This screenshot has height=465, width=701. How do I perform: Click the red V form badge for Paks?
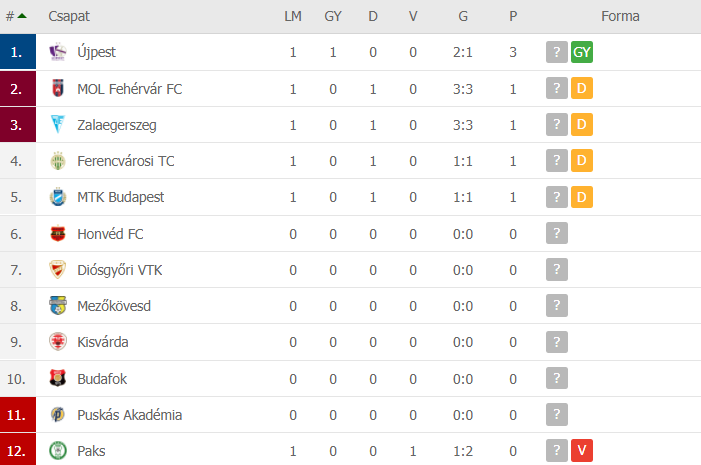pos(582,450)
